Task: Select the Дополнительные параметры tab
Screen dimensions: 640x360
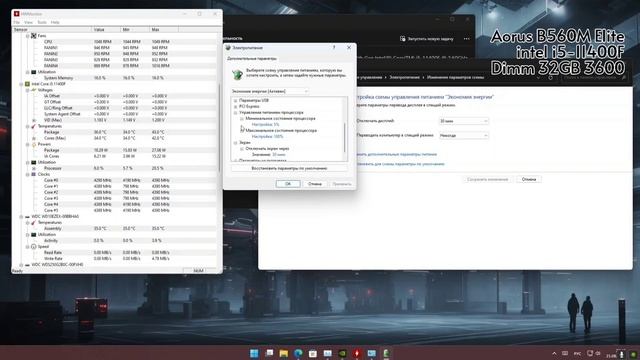Action: pos(252,59)
